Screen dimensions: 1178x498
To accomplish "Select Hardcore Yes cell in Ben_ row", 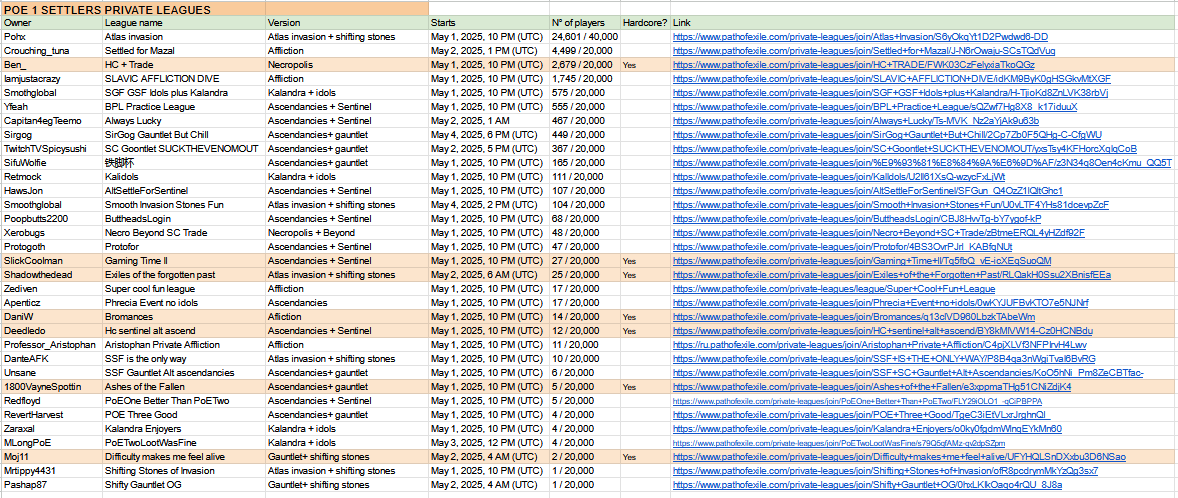I will pyautogui.click(x=645, y=65).
